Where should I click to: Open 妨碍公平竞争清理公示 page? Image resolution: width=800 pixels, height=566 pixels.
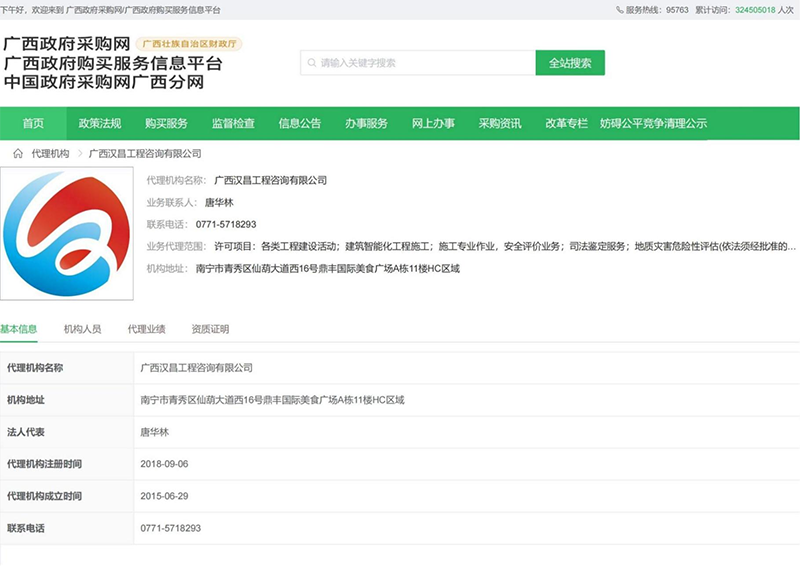653,124
